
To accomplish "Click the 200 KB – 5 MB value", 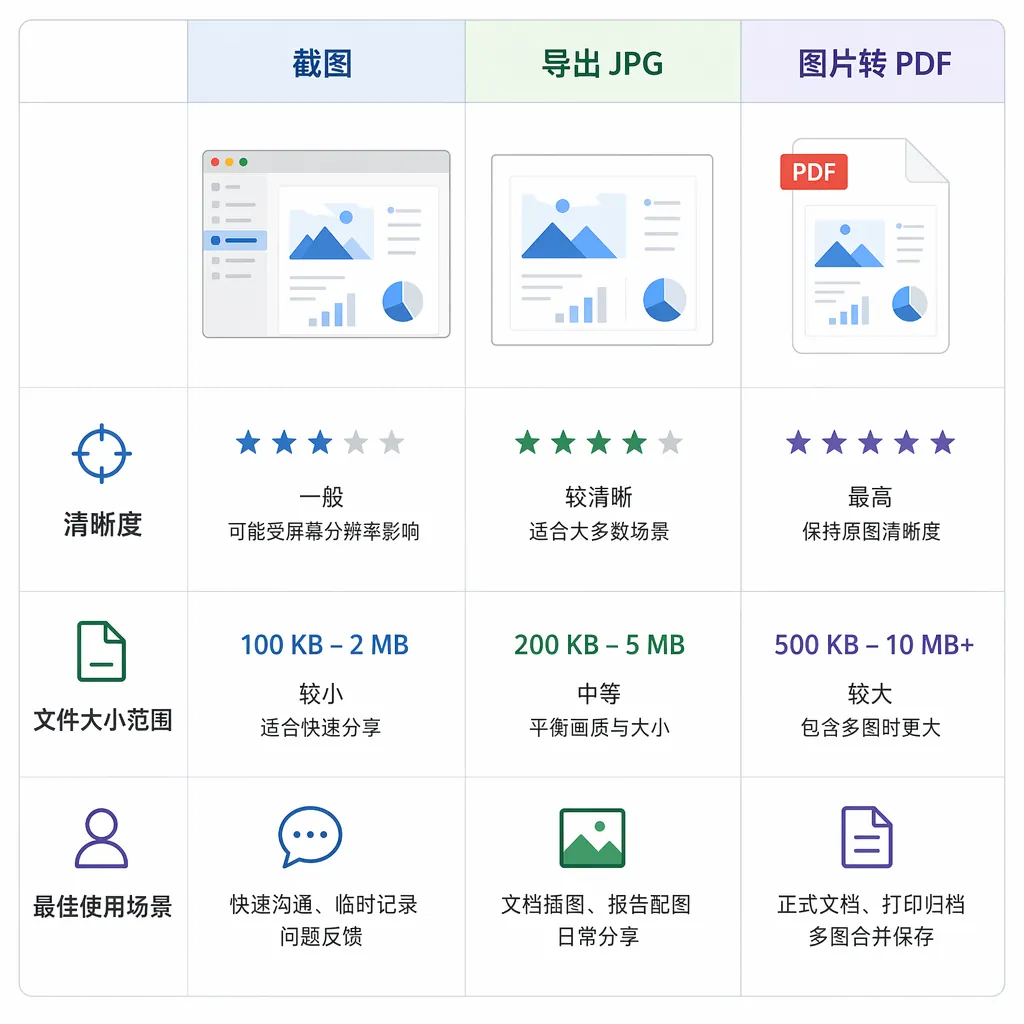I will (x=599, y=645).
